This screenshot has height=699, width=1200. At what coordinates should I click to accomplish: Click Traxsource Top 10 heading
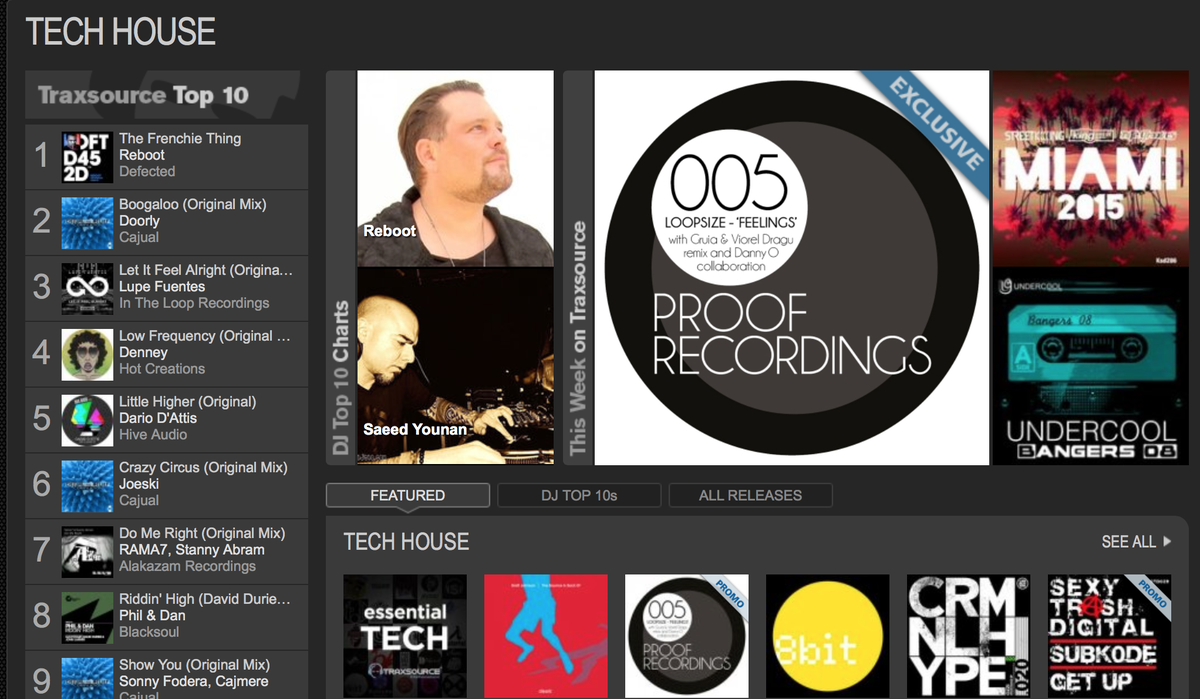tap(143, 96)
